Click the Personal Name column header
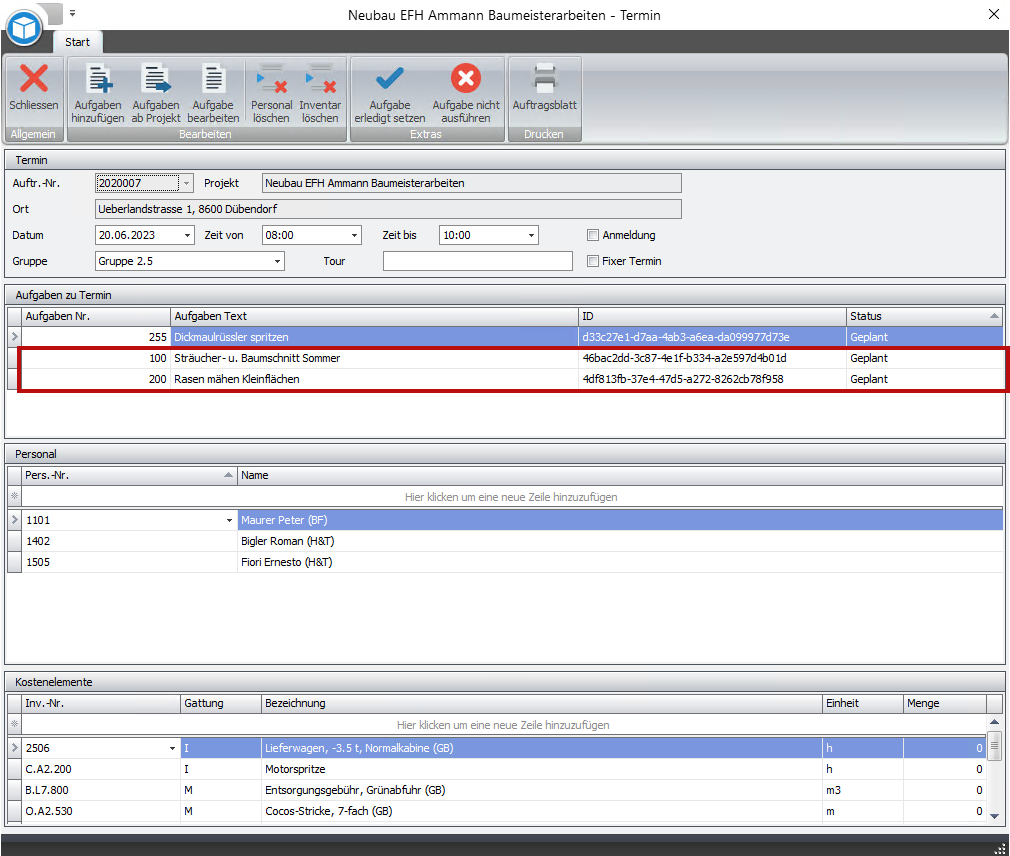Screen dimensions: 1010x856 pos(620,475)
